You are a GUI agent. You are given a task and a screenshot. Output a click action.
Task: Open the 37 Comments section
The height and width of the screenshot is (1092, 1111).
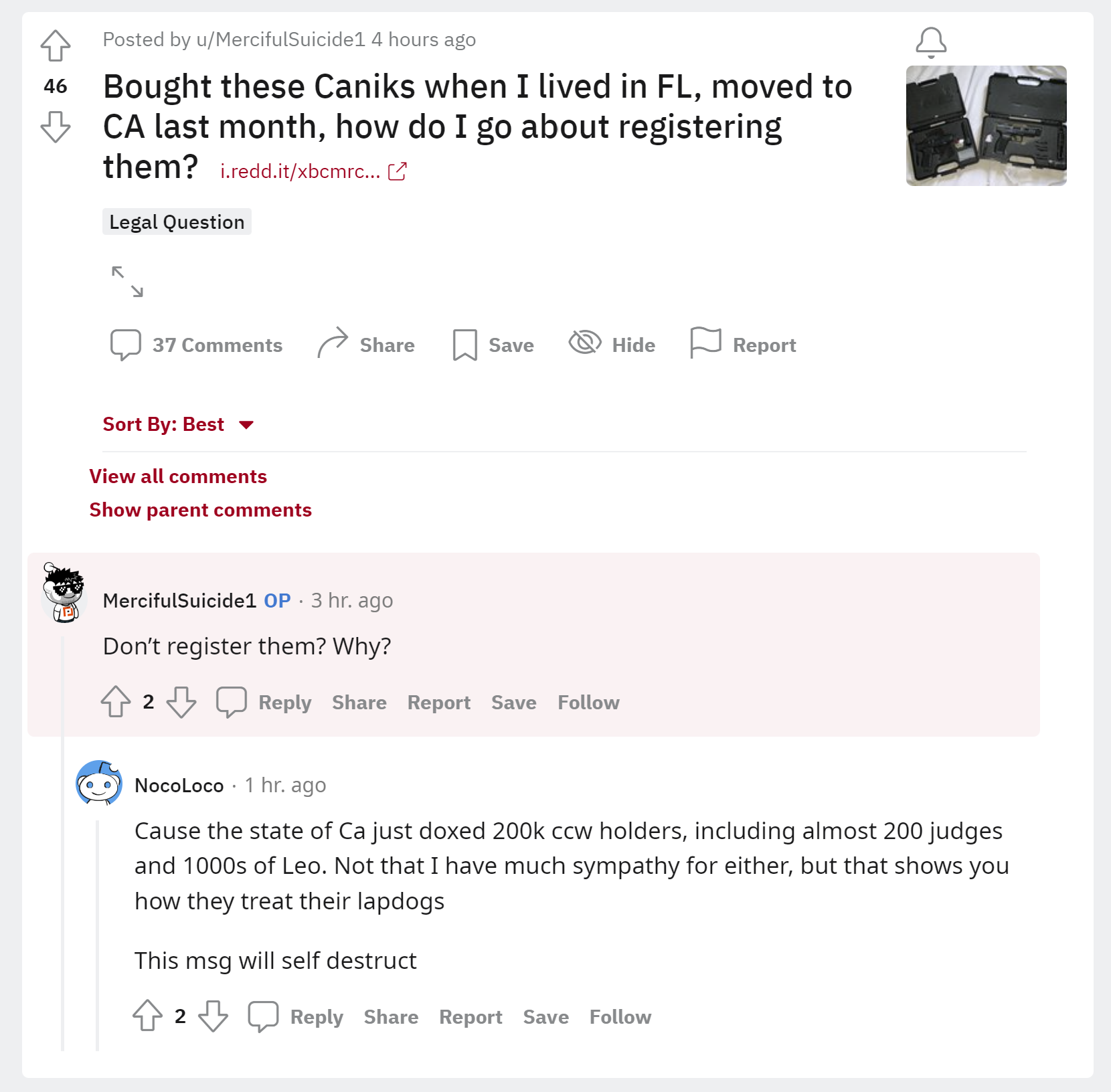pyautogui.click(x=196, y=345)
